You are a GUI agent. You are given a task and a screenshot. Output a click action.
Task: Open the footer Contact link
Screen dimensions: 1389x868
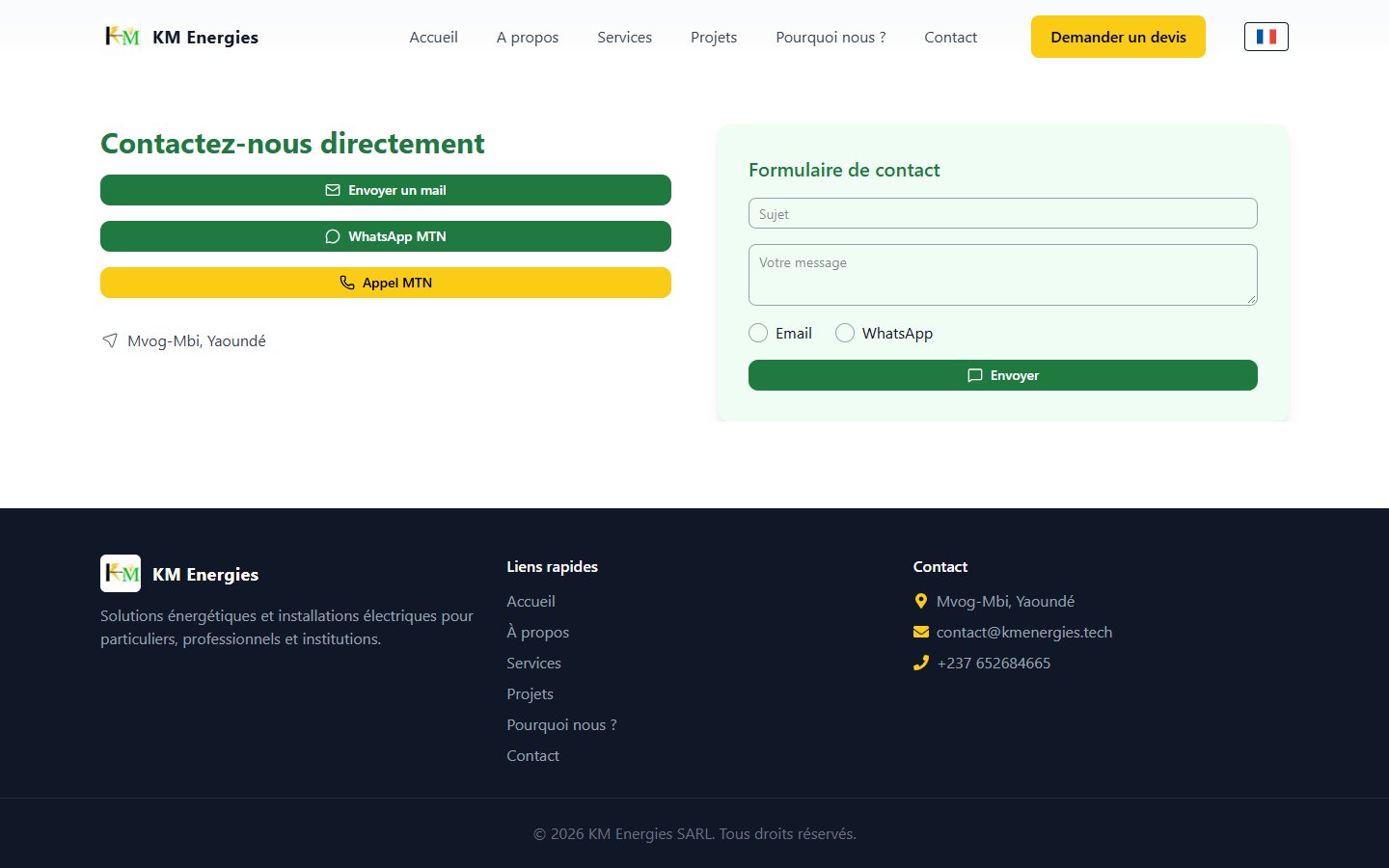point(533,755)
